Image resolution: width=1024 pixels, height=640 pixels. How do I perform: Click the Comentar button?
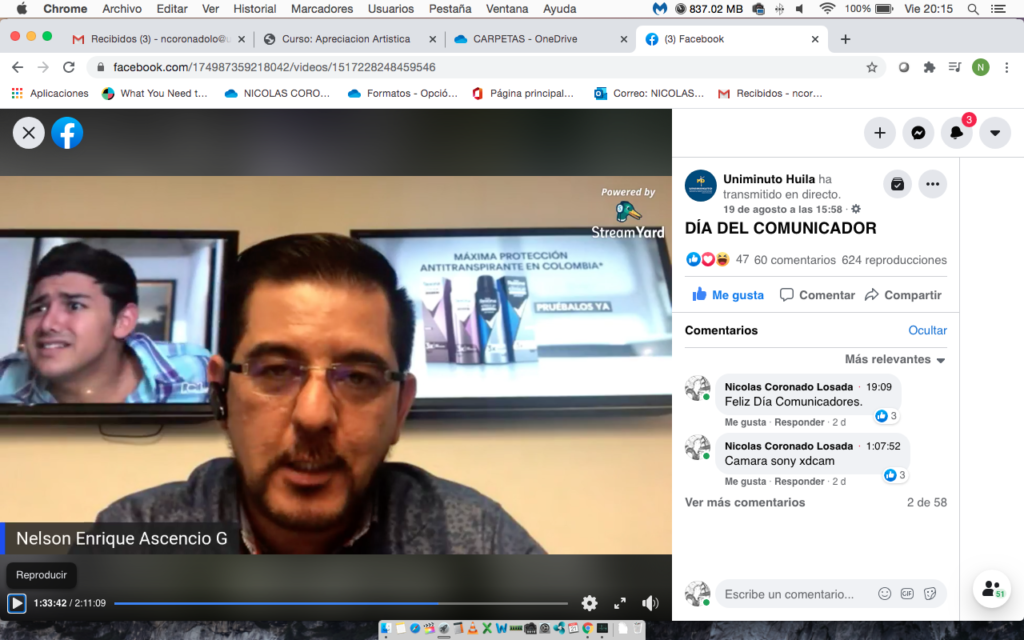[x=818, y=295]
